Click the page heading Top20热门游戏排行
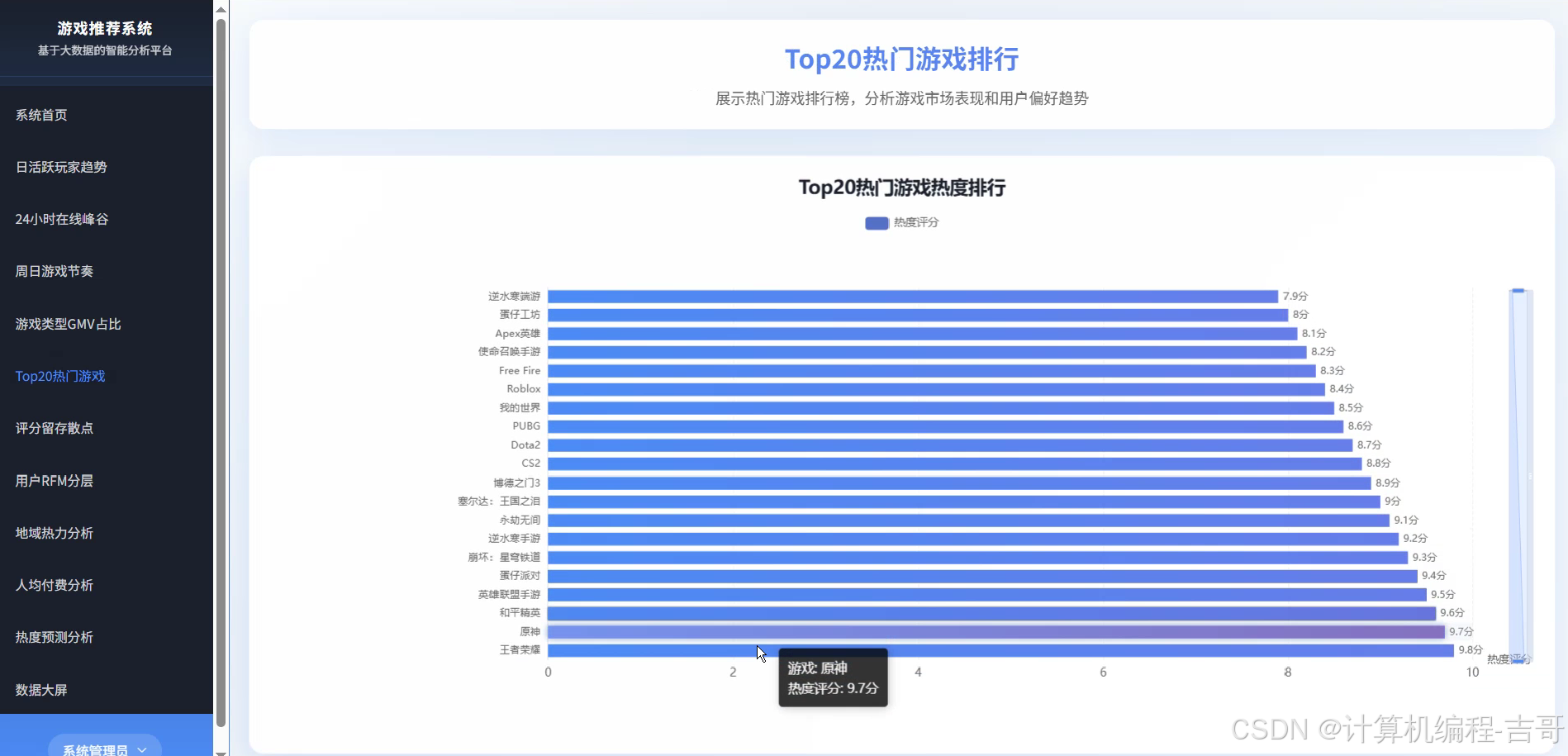The width and height of the screenshot is (1568, 756). pyautogui.click(x=901, y=59)
